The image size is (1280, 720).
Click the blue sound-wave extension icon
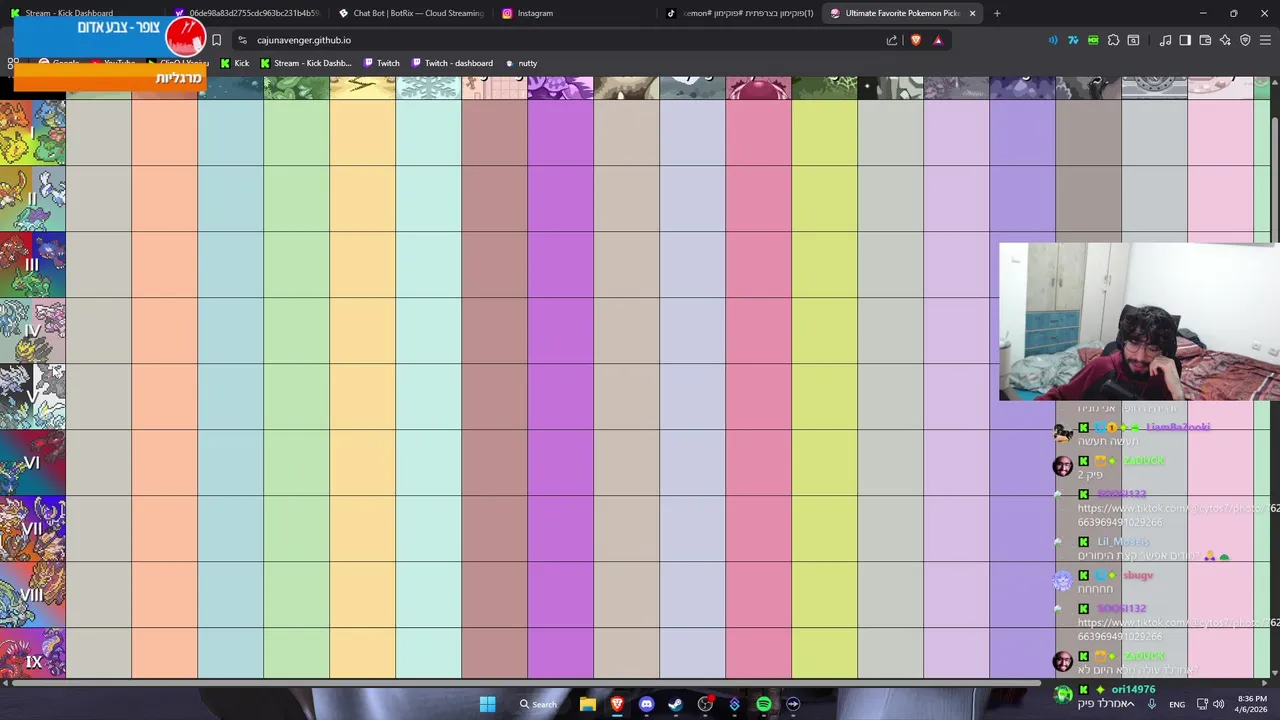click(1053, 40)
